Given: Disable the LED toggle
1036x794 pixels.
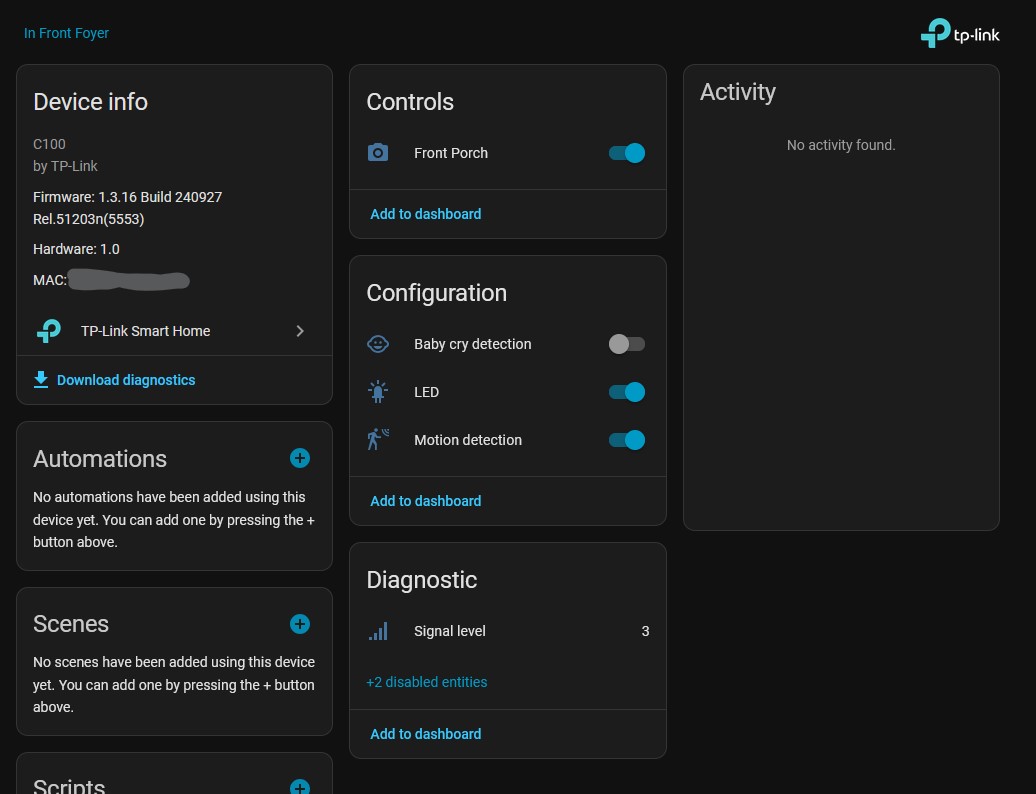Looking at the screenshot, I should (627, 392).
